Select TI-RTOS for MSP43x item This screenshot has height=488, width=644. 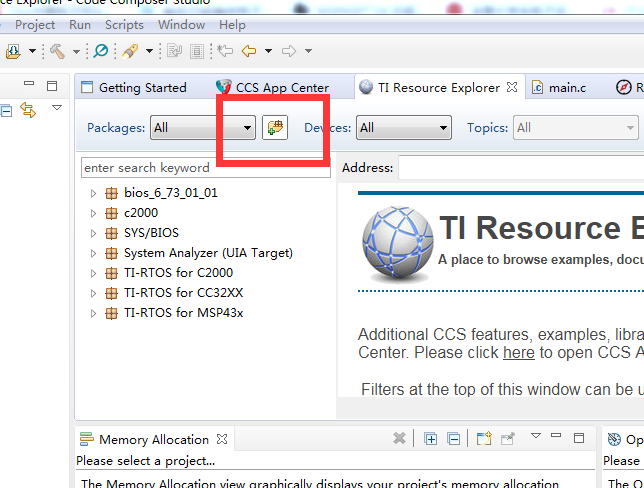[x=184, y=313]
